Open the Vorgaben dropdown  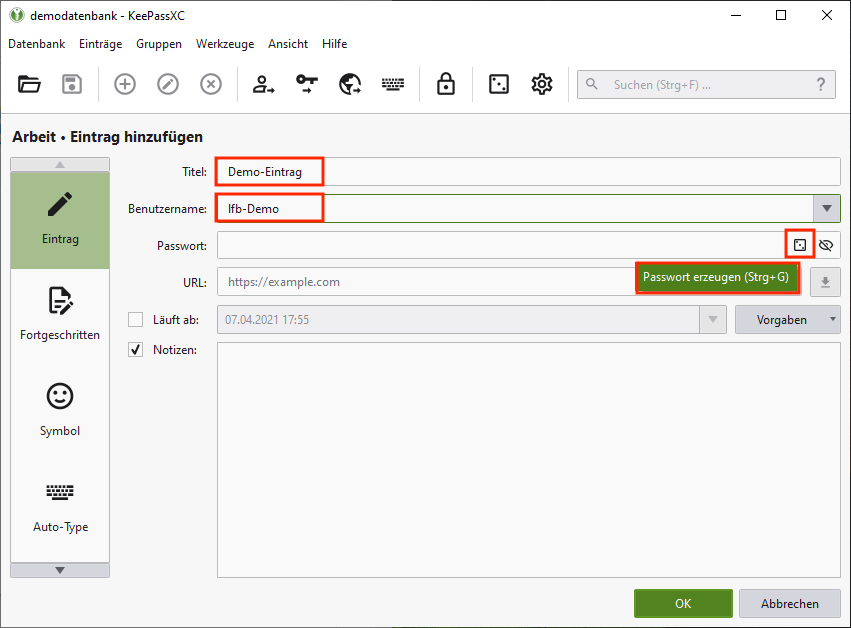pyautogui.click(x=787, y=320)
